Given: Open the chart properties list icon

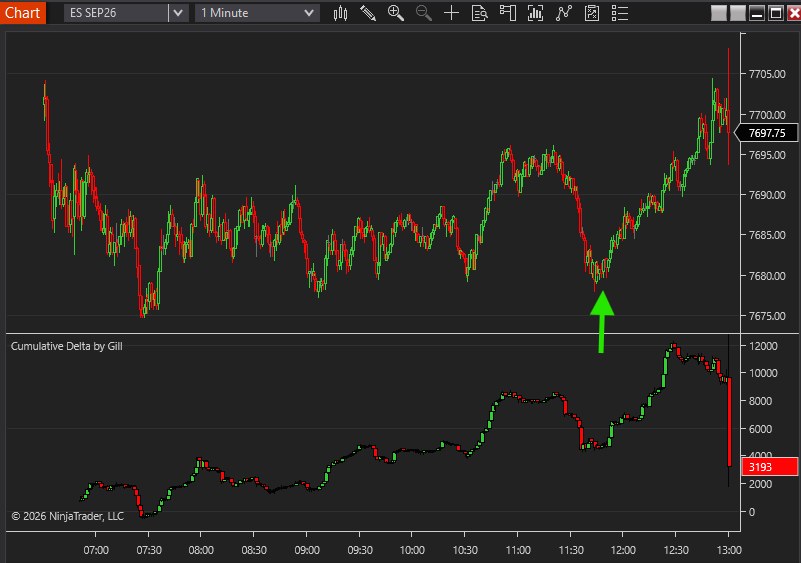Looking at the screenshot, I should (x=620, y=13).
